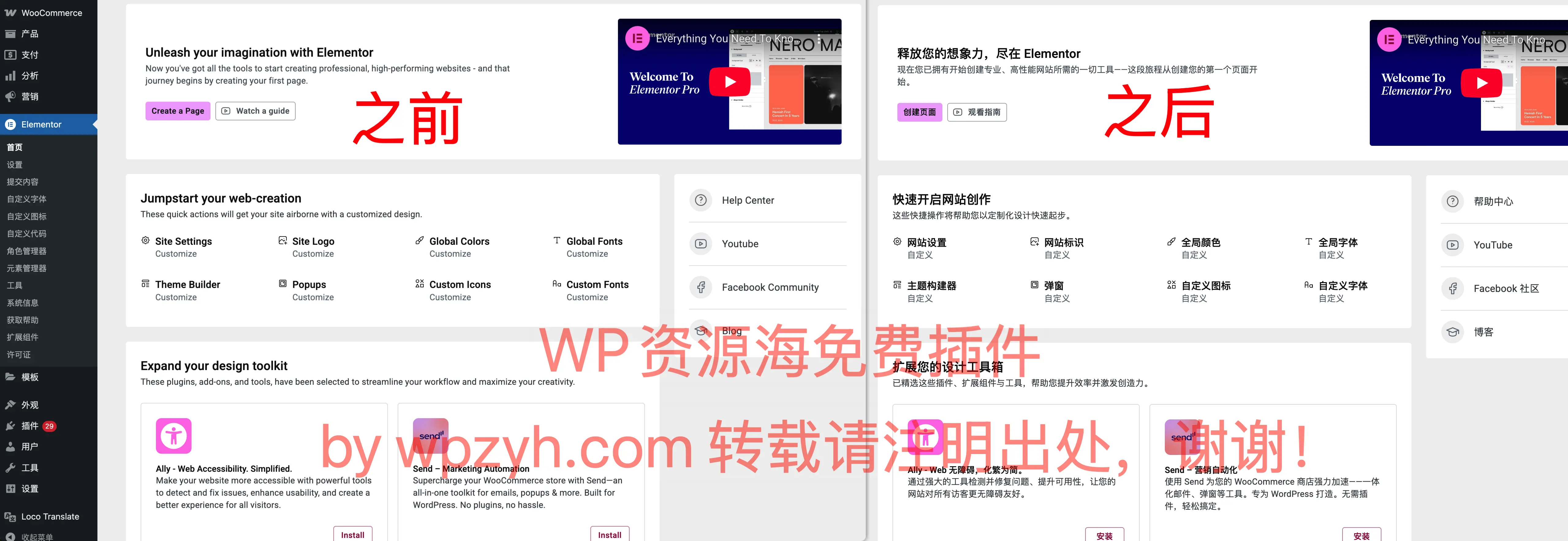1568x541 pixels.
Task: Open the Blog link in the side panel
Action: 731,331
